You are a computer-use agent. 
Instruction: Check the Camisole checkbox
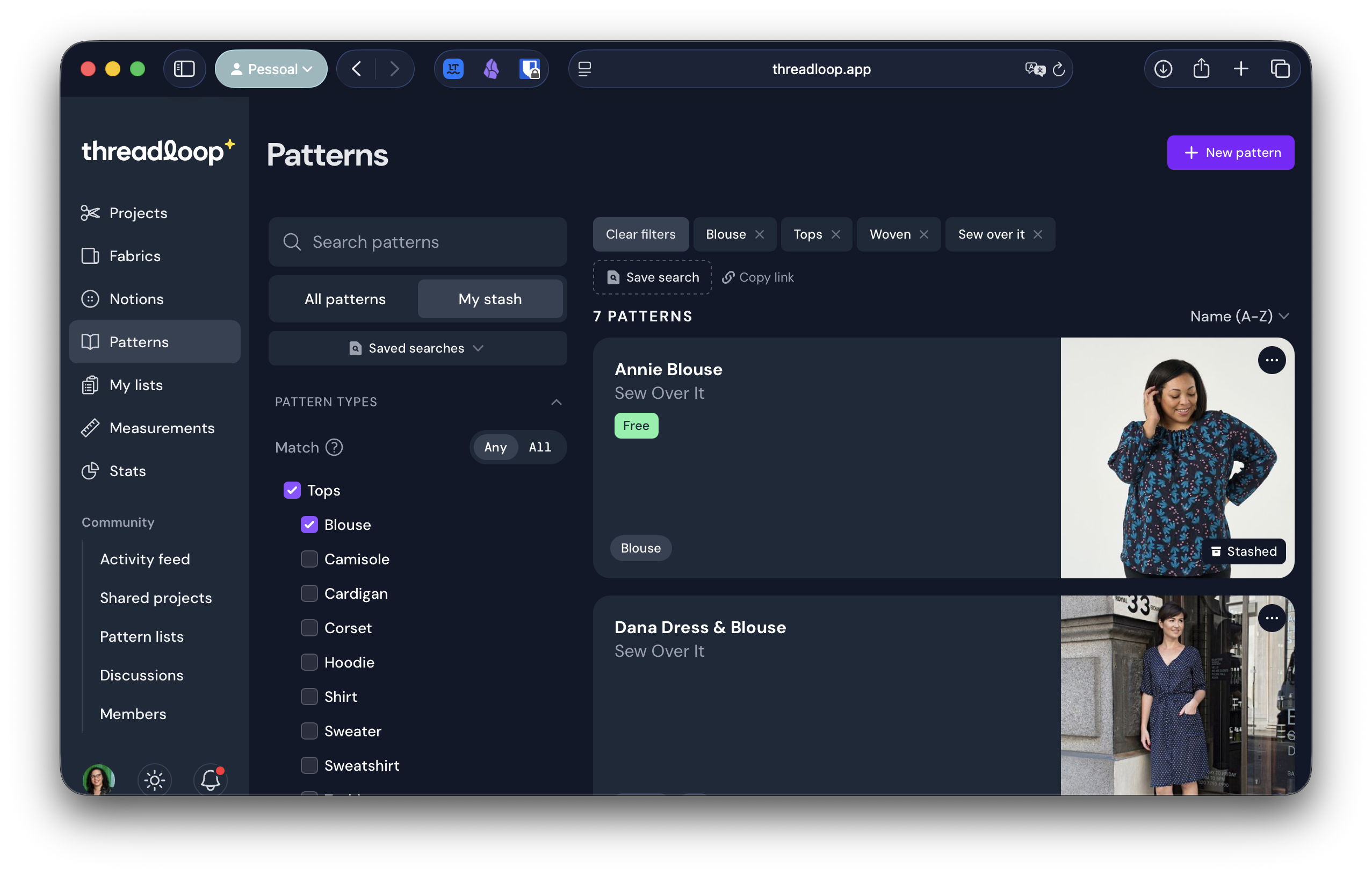coord(309,559)
